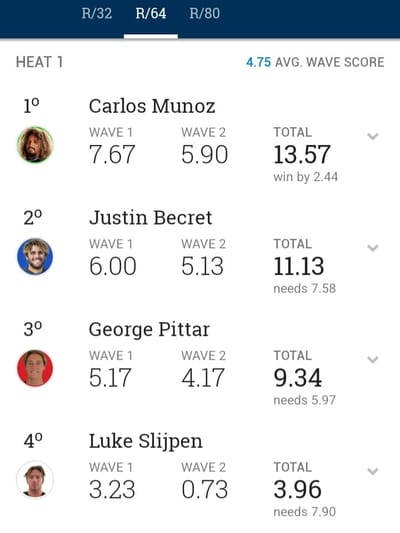
Task: Expand Luke Slijpen's wave details chevron
Action: tap(373, 471)
